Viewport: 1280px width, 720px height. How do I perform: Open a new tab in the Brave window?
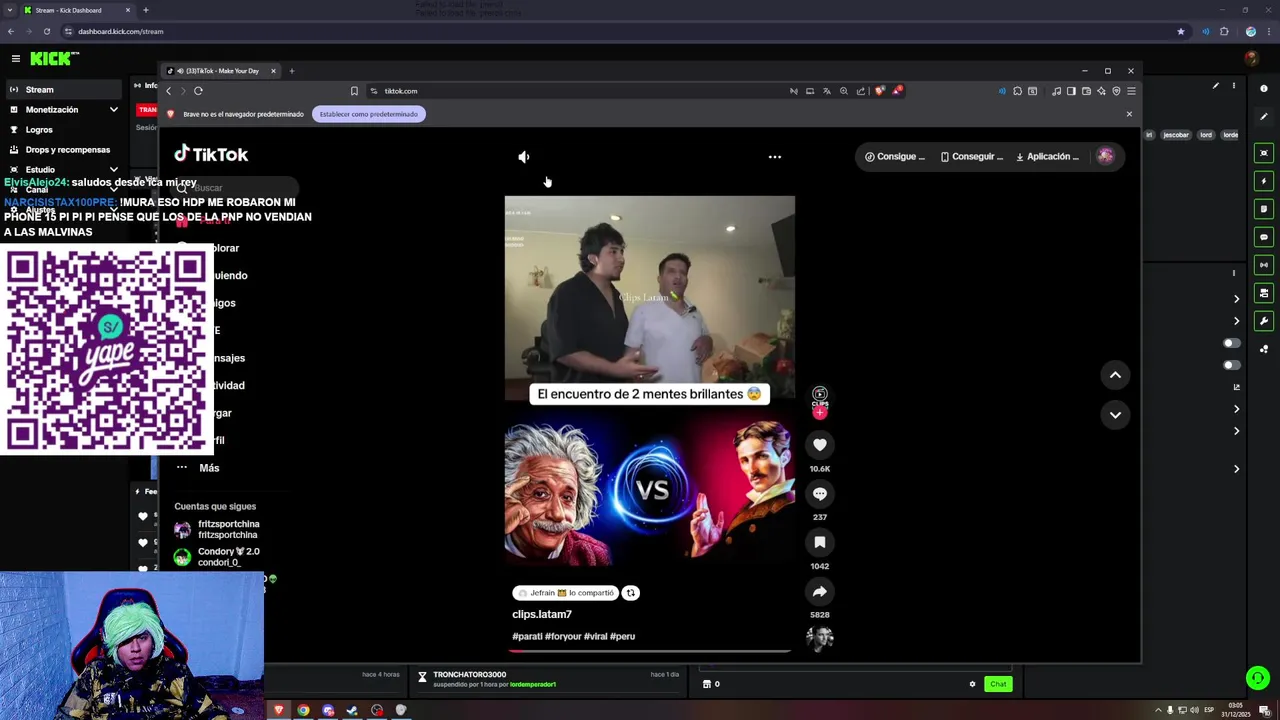pyautogui.click(x=292, y=71)
